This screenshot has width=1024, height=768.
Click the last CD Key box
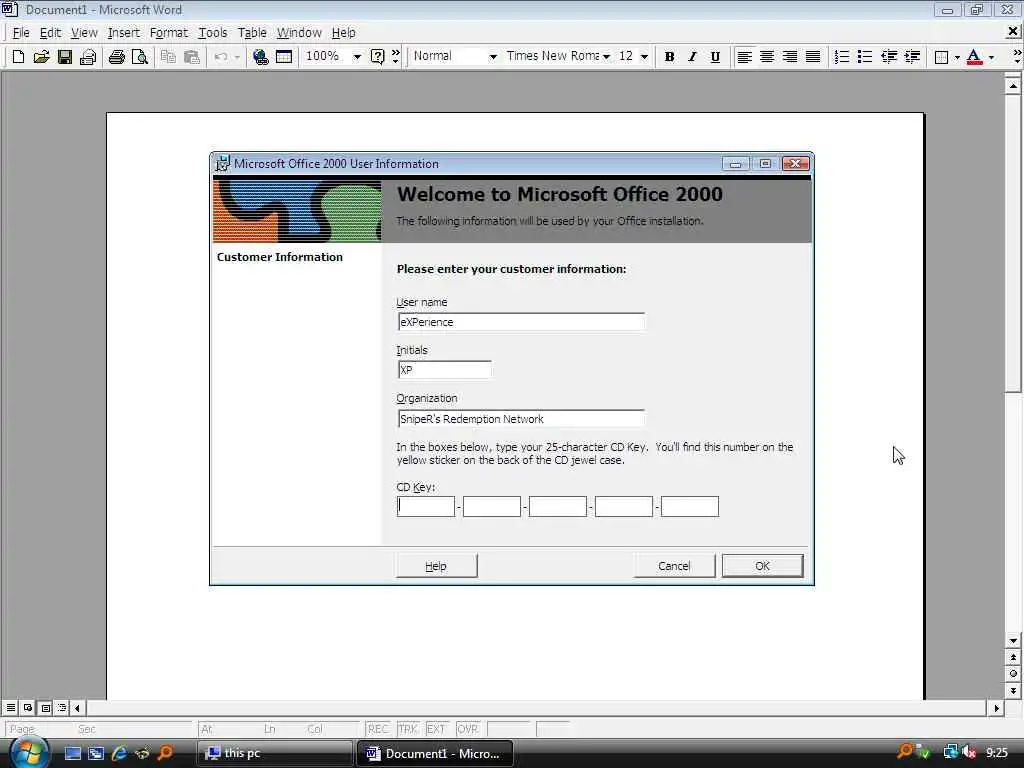[x=690, y=507]
